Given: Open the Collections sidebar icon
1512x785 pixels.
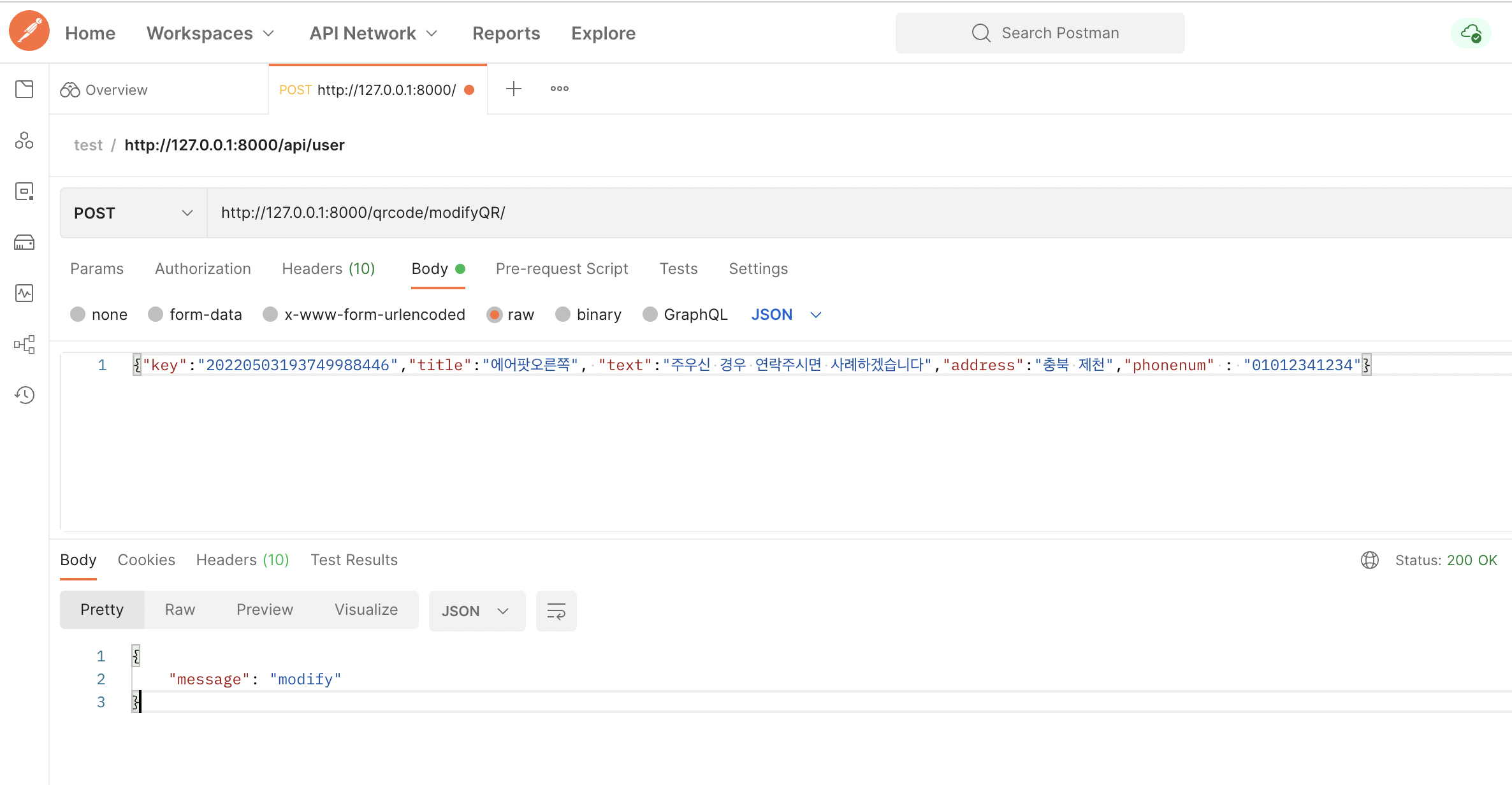Looking at the screenshot, I should pyautogui.click(x=24, y=89).
